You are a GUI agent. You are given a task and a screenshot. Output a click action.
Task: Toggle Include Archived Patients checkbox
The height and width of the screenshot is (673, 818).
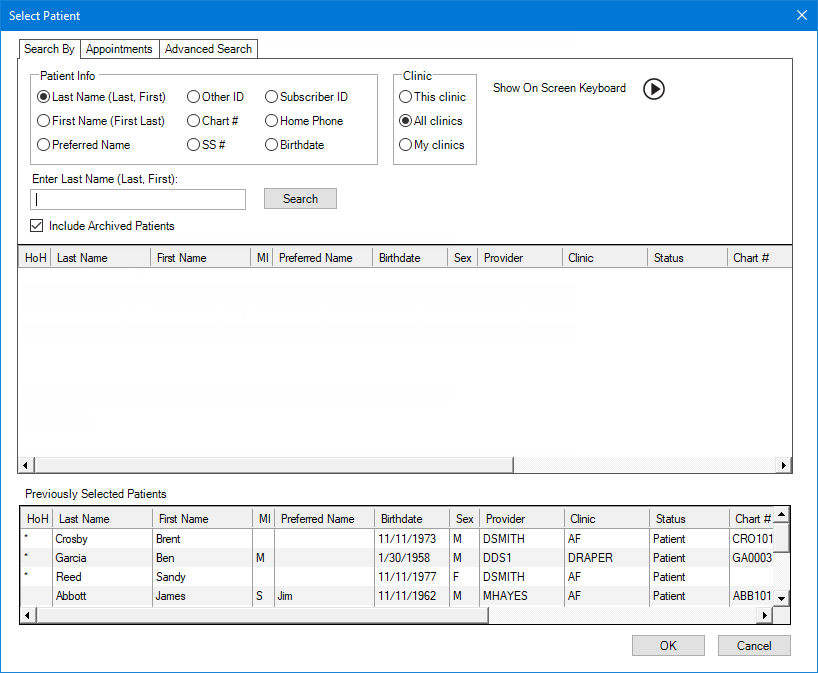pos(38,226)
